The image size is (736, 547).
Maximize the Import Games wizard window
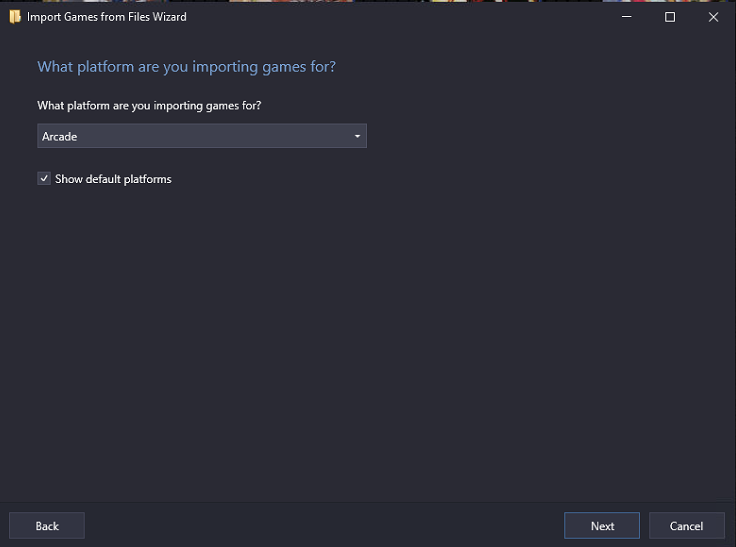pyautogui.click(x=670, y=17)
